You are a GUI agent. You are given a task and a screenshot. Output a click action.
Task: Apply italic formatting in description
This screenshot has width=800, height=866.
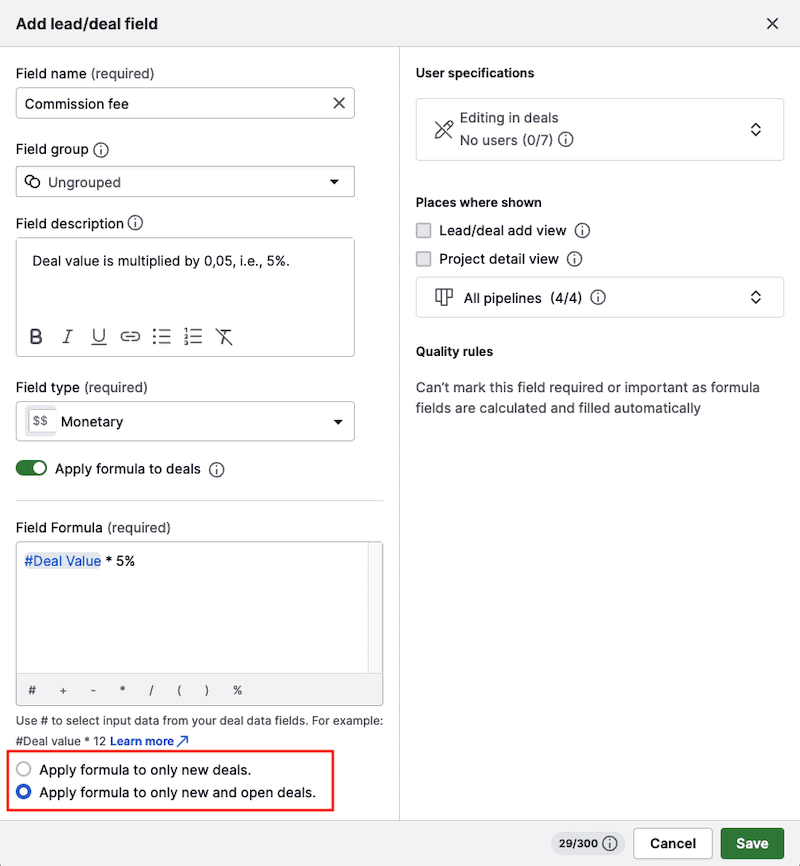click(x=67, y=337)
